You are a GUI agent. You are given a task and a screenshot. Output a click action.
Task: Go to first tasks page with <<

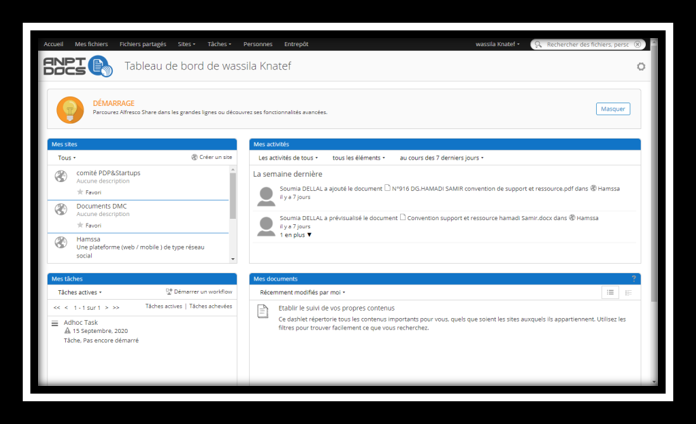[56, 307]
